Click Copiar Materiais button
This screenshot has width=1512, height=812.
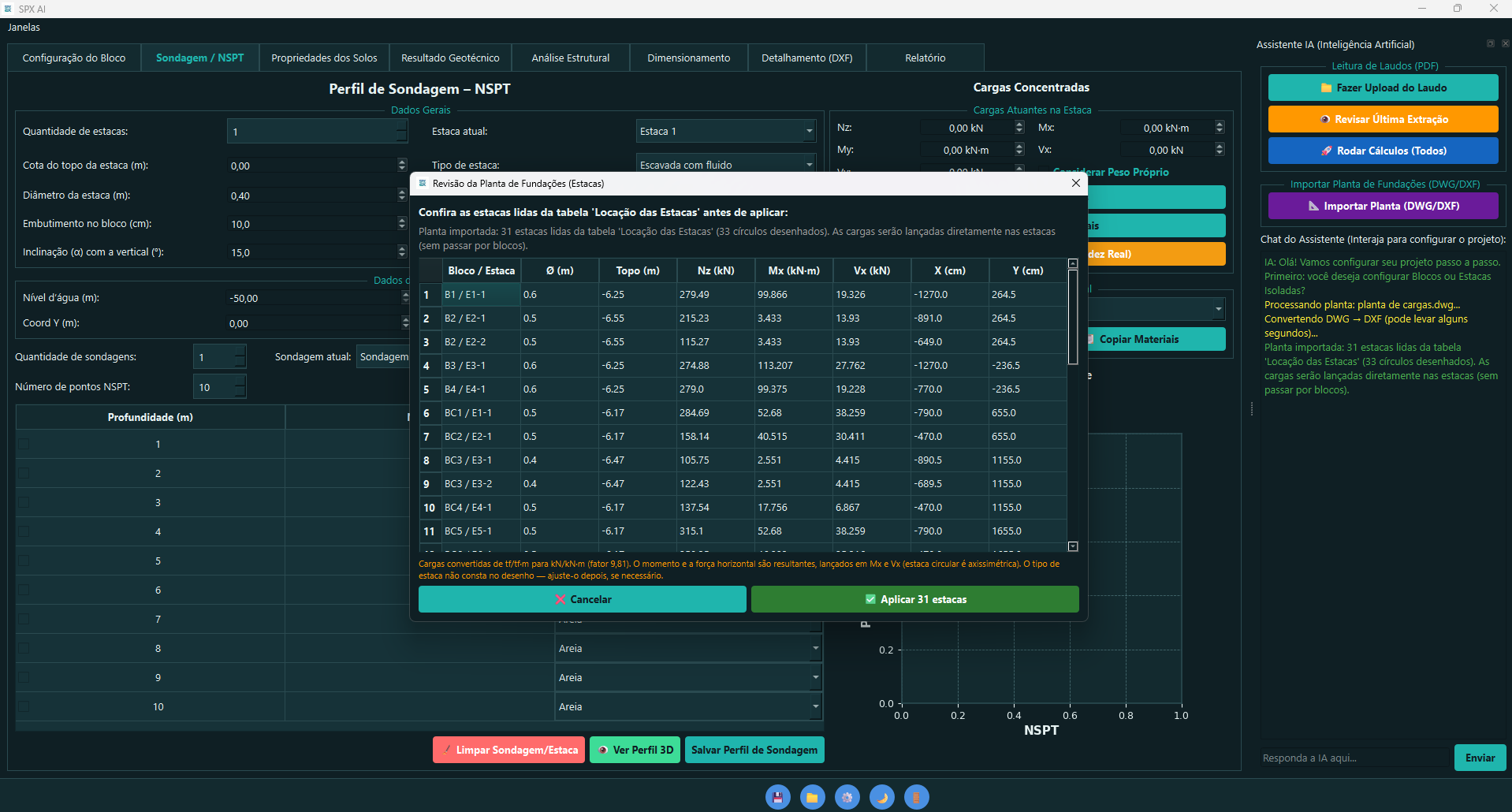[1156, 339]
